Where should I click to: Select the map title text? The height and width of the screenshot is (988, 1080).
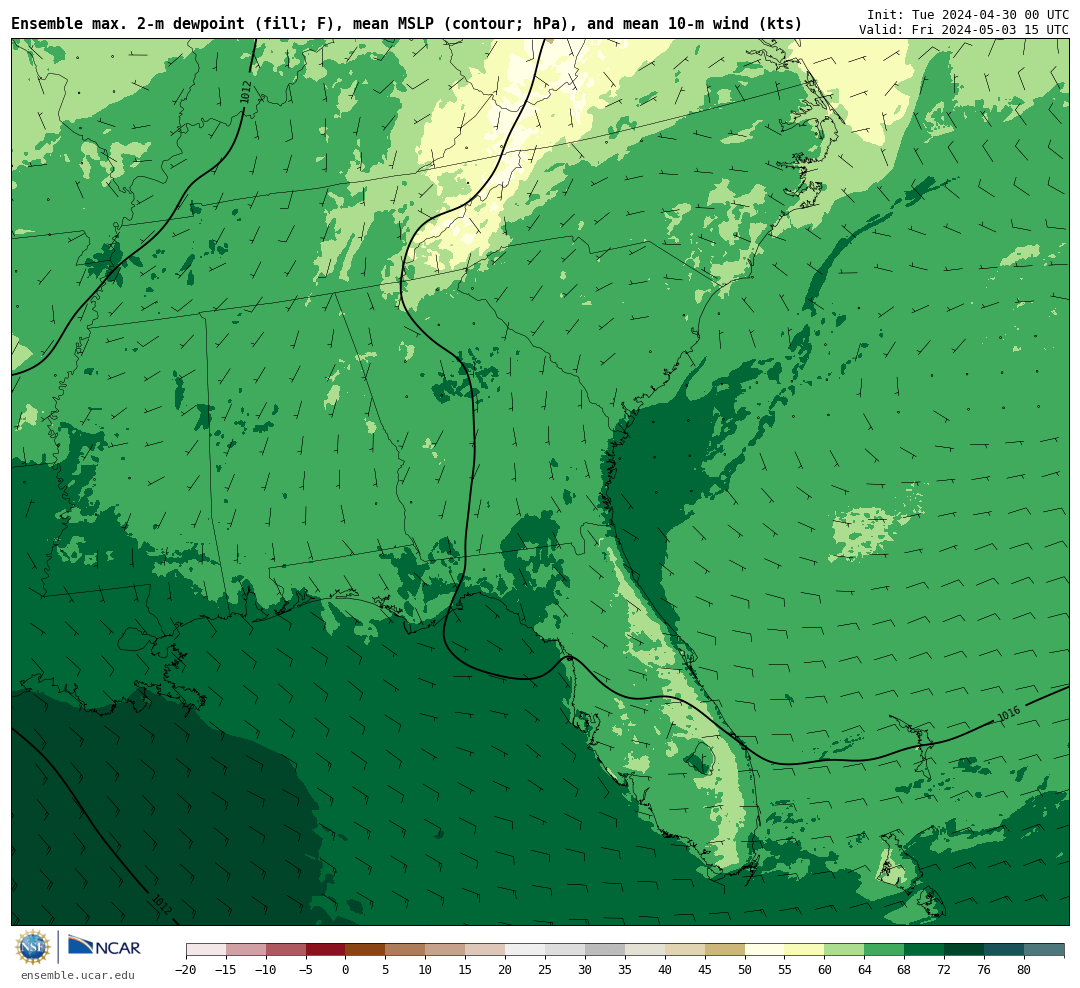[406, 24]
